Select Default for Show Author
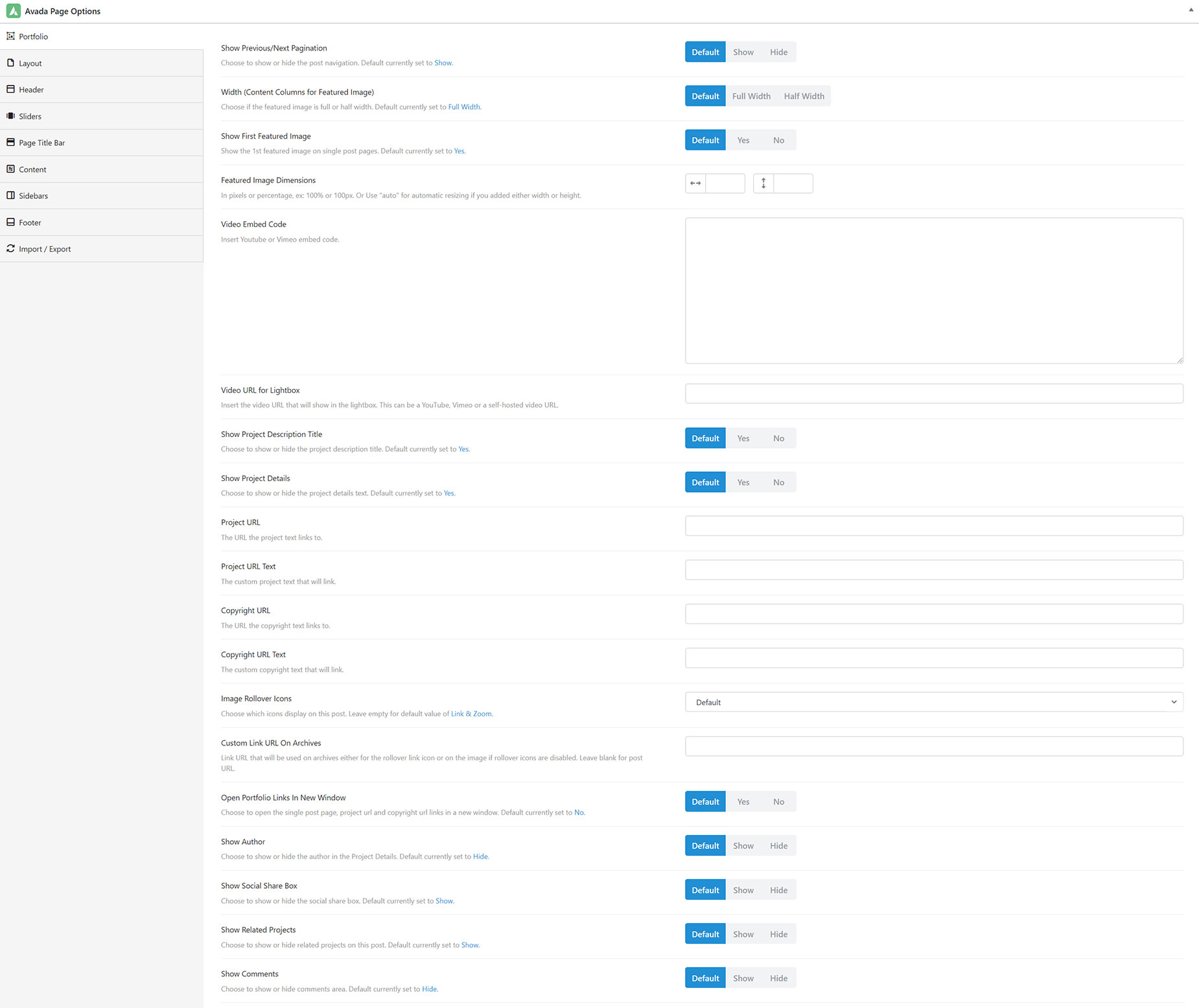The height and width of the screenshot is (1008, 1199). (705, 846)
